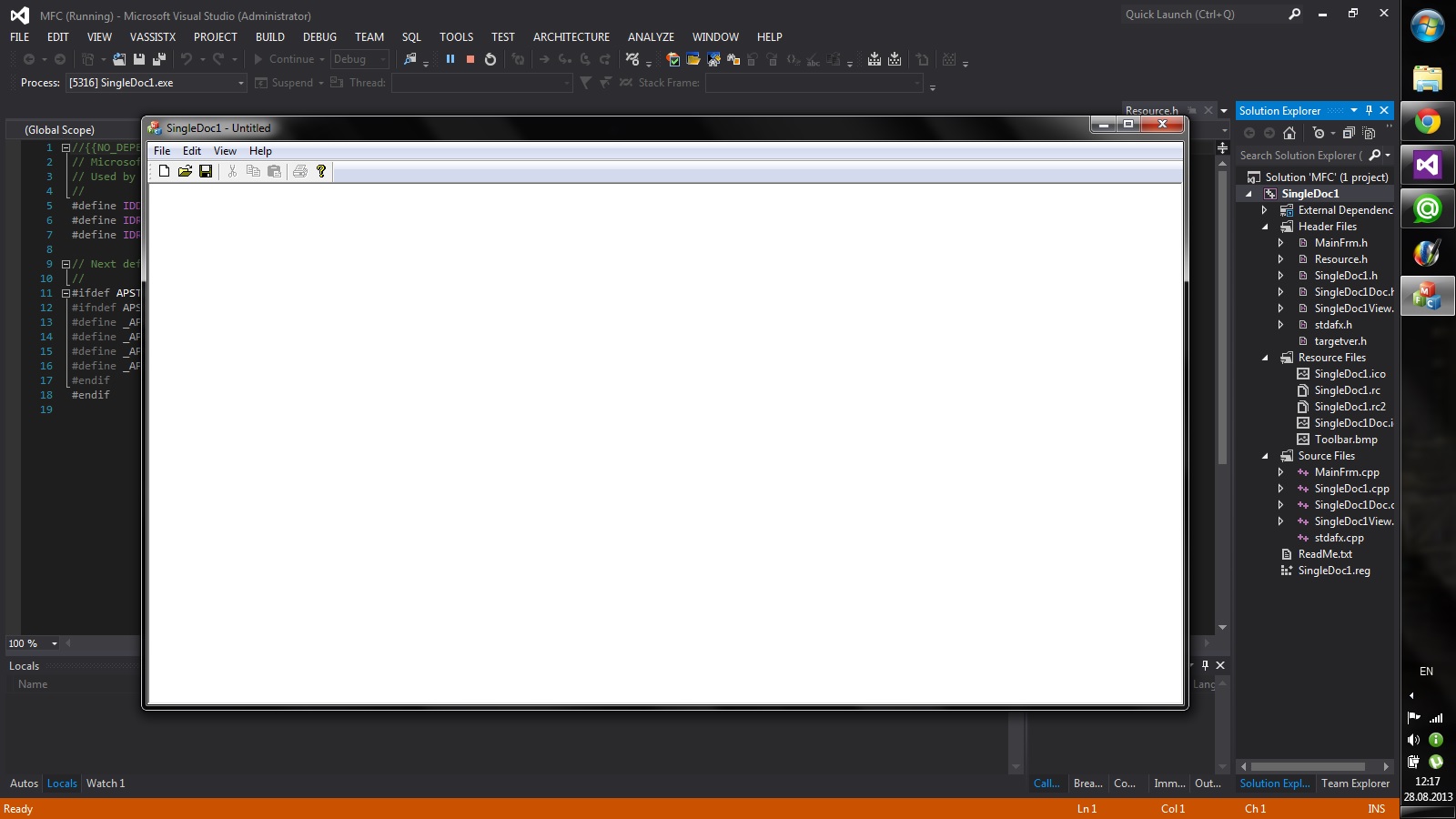Click the Save icon in Visual Studio toolbar
This screenshot has width=1456, height=819.
(x=139, y=59)
